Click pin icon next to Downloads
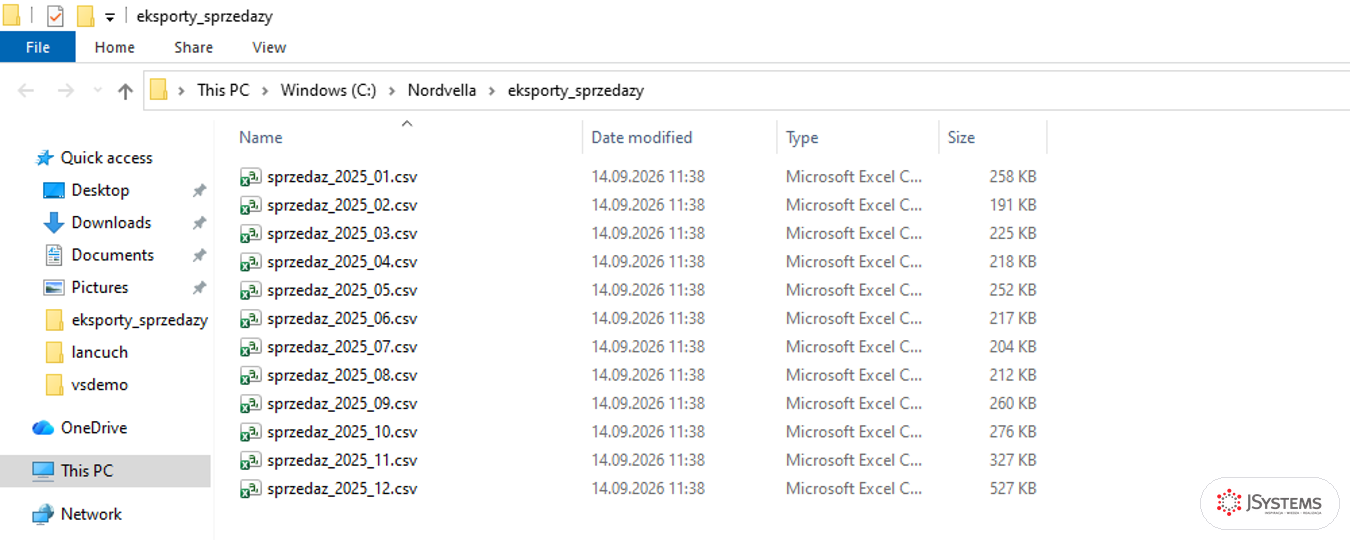1350x540 pixels. pyautogui.click(x=199, y=223)
